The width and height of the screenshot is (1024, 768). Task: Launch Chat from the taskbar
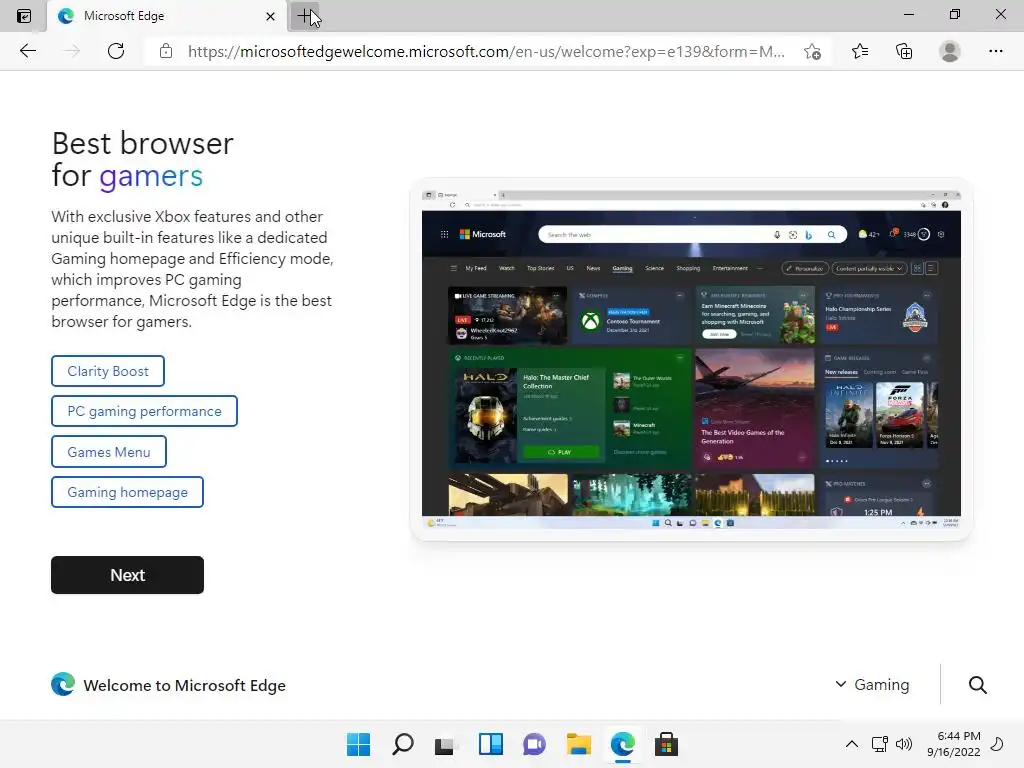(x=534, y=744)
